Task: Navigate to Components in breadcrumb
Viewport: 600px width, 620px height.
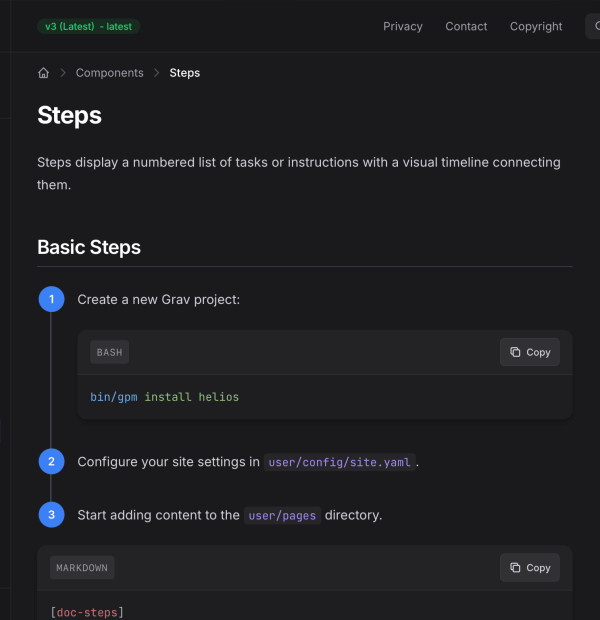Action: 109,73
